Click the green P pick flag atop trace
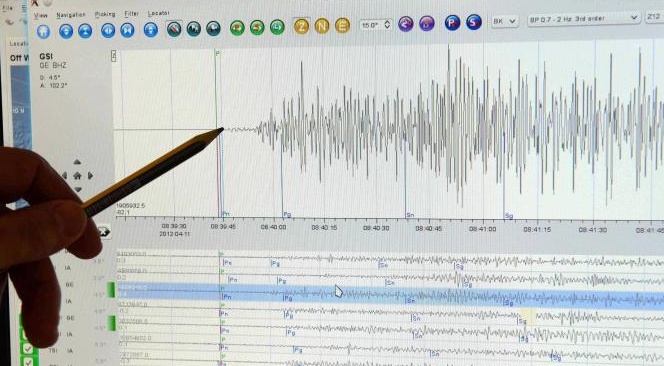Viewport: 664px width, 366px height. click(x=218, y=54)
